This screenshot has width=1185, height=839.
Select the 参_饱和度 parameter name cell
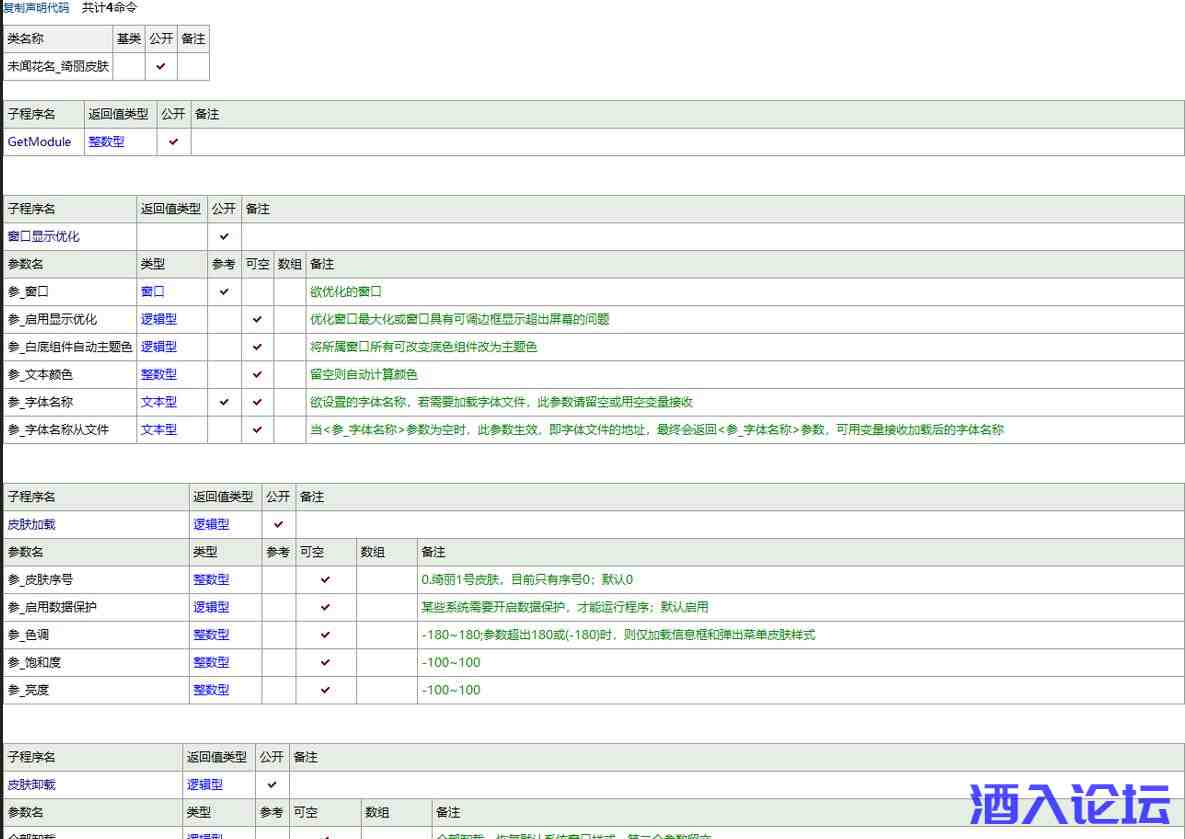coord(36,662)
